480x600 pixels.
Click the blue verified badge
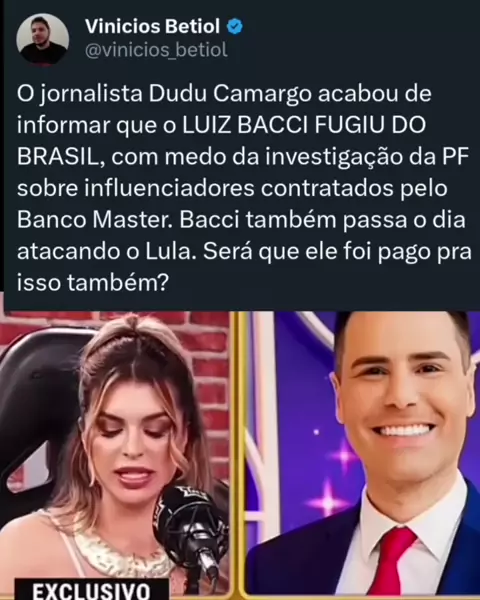coord(235,27)
